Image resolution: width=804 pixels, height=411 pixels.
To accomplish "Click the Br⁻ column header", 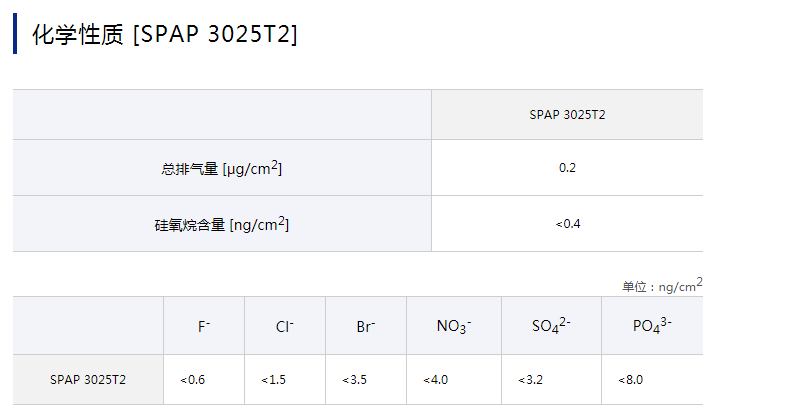I will pyautogui.click(x=366, y=326).
